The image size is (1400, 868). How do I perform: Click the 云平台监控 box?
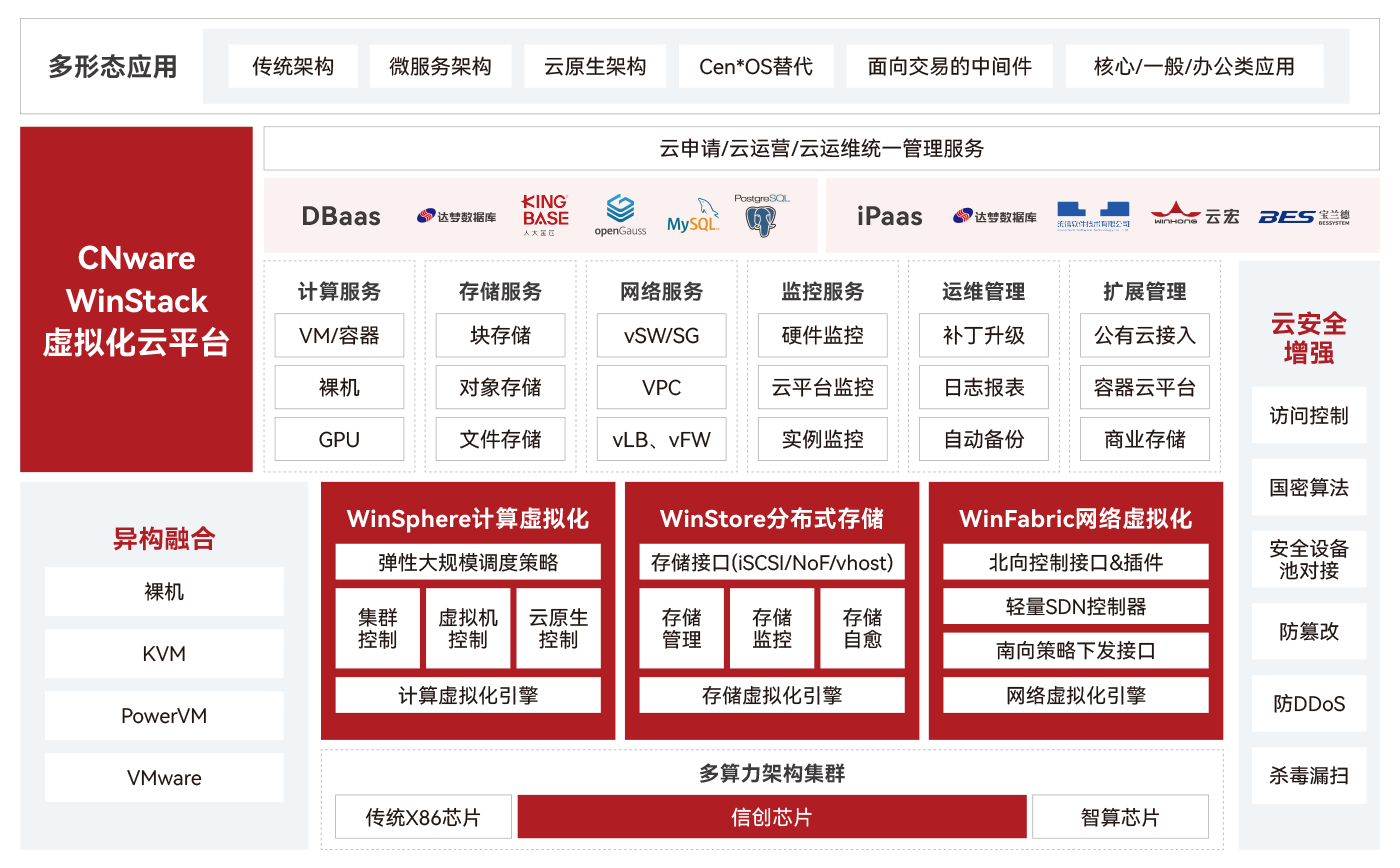tap(822, 387)
